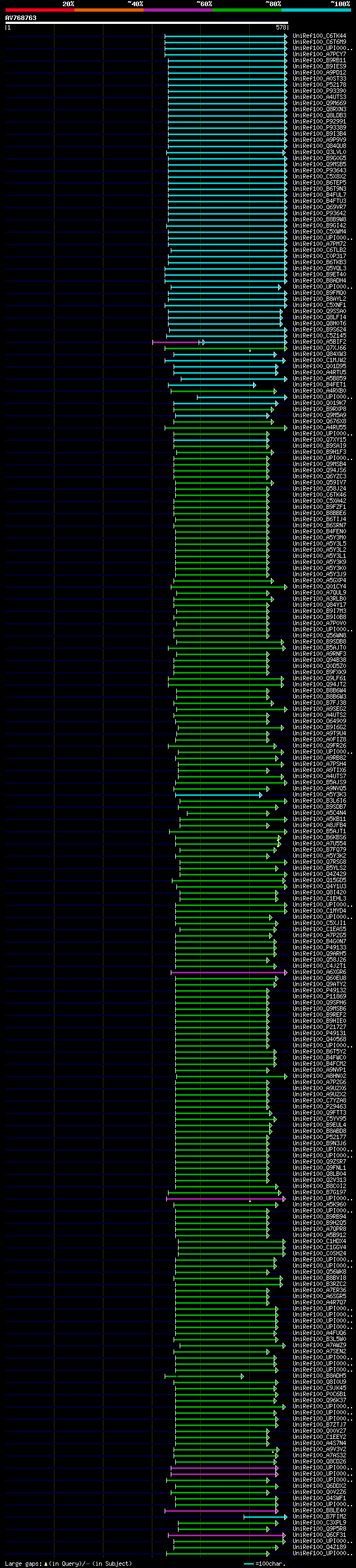
Task: Open hit UniRef100_A7PCY7
Action: [319, 54]
